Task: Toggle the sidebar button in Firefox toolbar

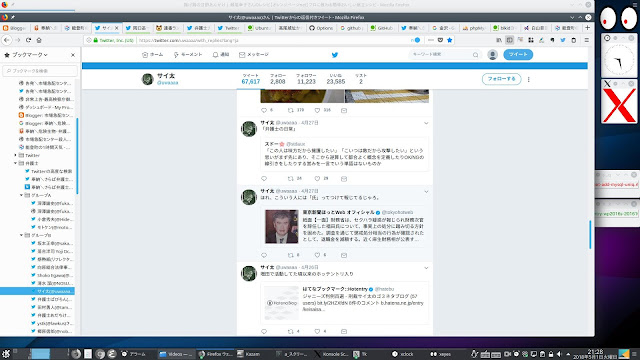Action: [x=509, y=40]
